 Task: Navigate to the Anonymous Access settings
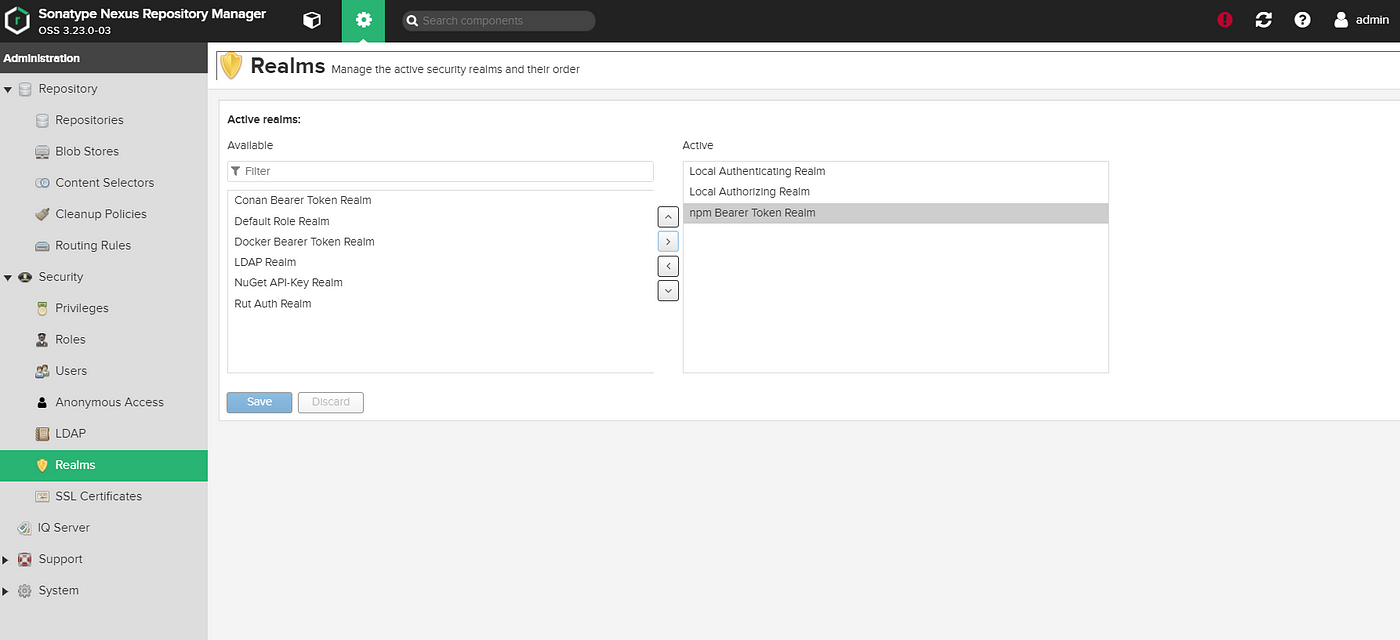click(110, 401)
